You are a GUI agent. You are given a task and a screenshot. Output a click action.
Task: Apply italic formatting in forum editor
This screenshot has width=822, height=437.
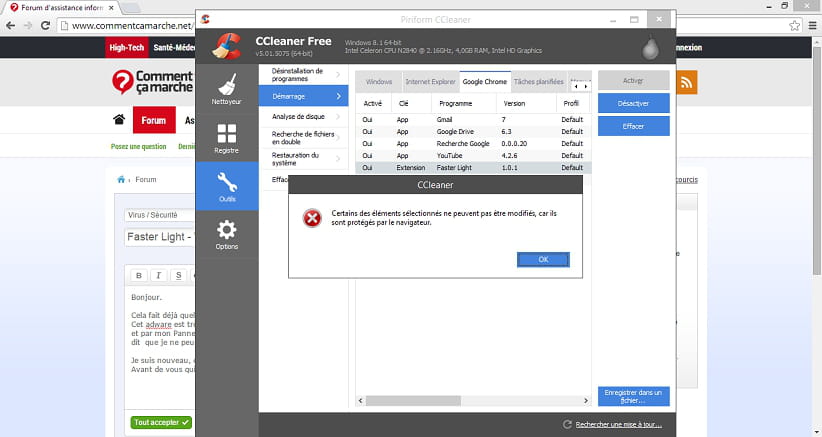(x=158, y=275)
